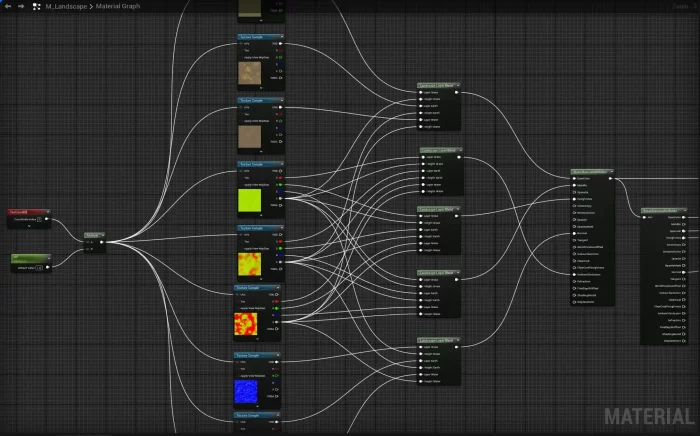
Task: Click the forward navigation arrow
Action: click(20, 6)
